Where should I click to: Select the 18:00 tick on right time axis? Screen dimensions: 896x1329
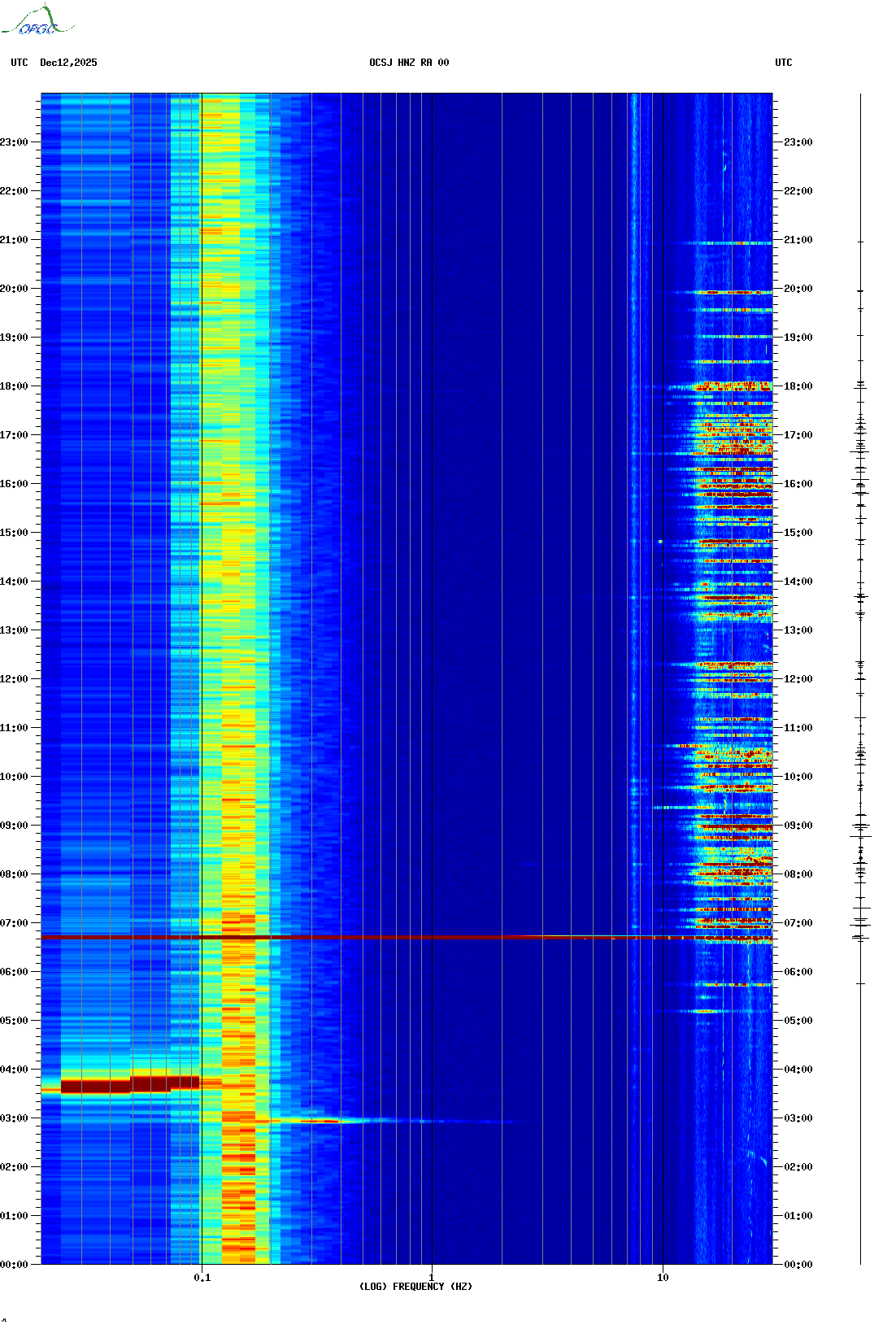798,386
